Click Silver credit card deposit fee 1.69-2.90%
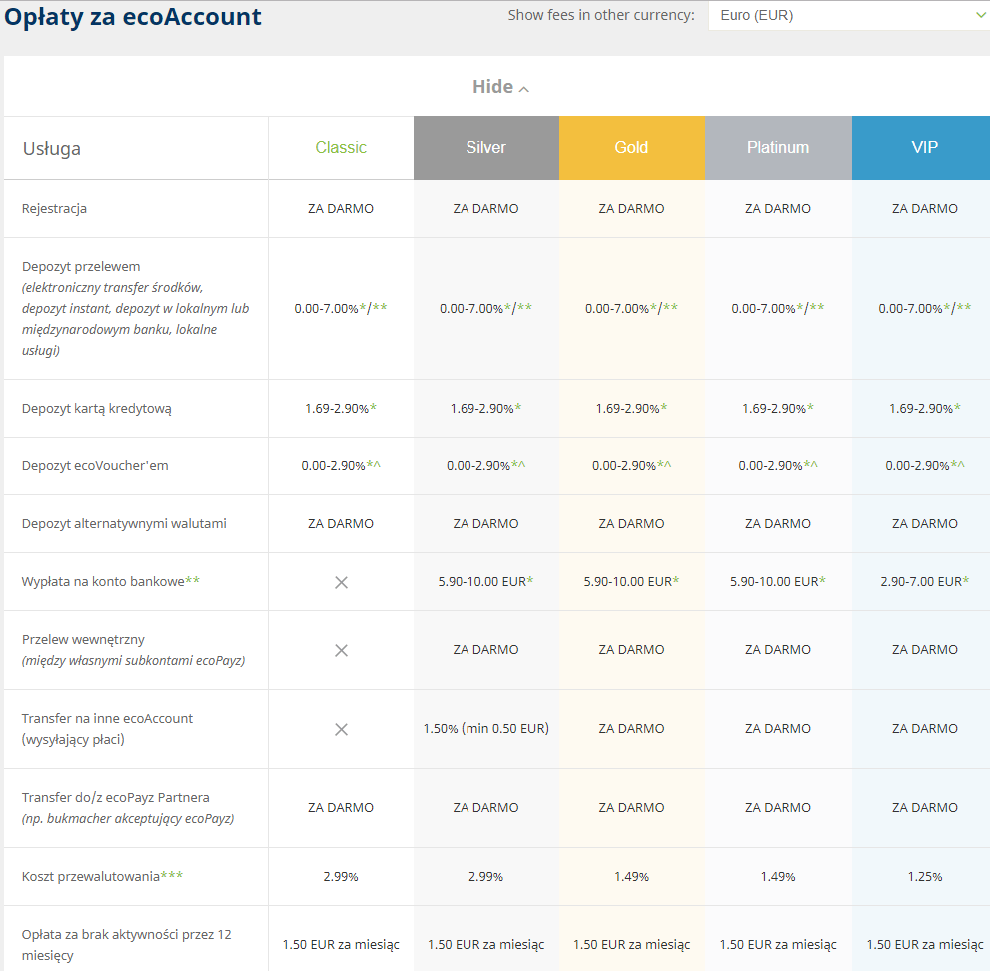 (x=486, y=408)
